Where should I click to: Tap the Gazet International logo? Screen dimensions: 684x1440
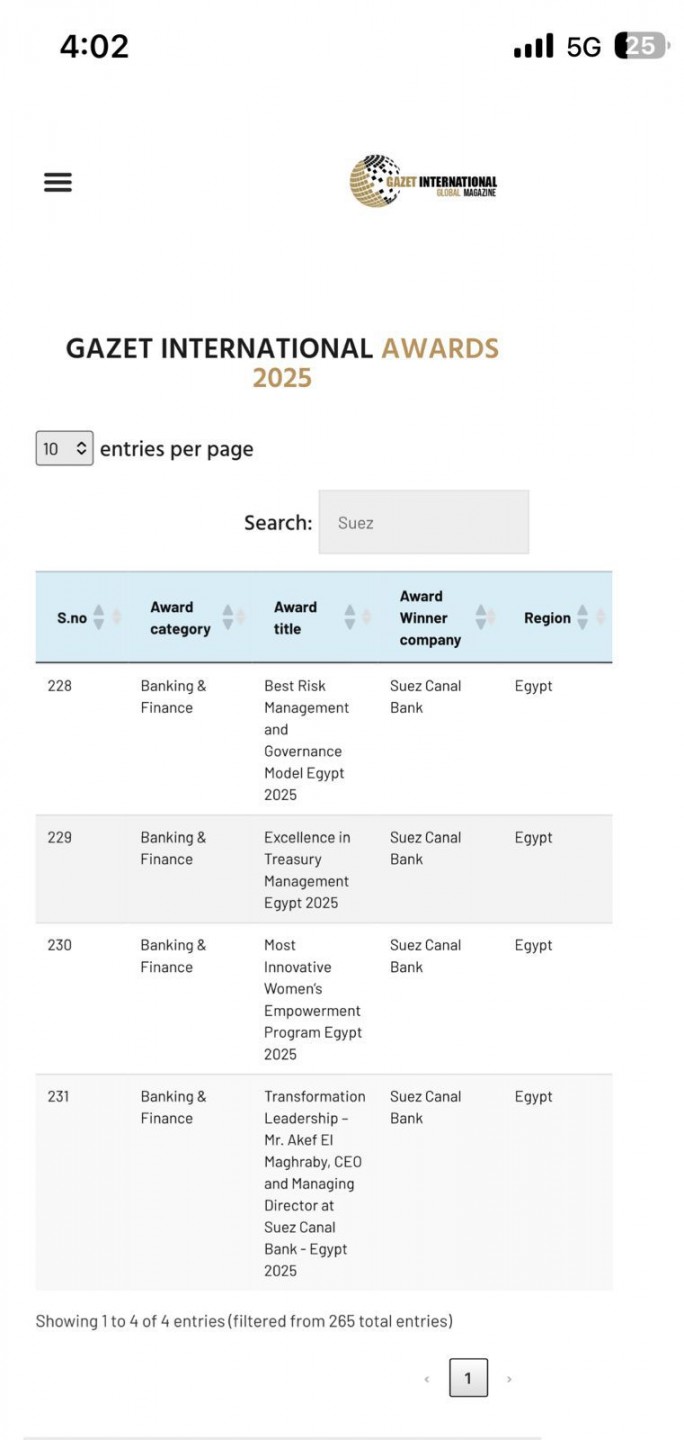(423, 182)
